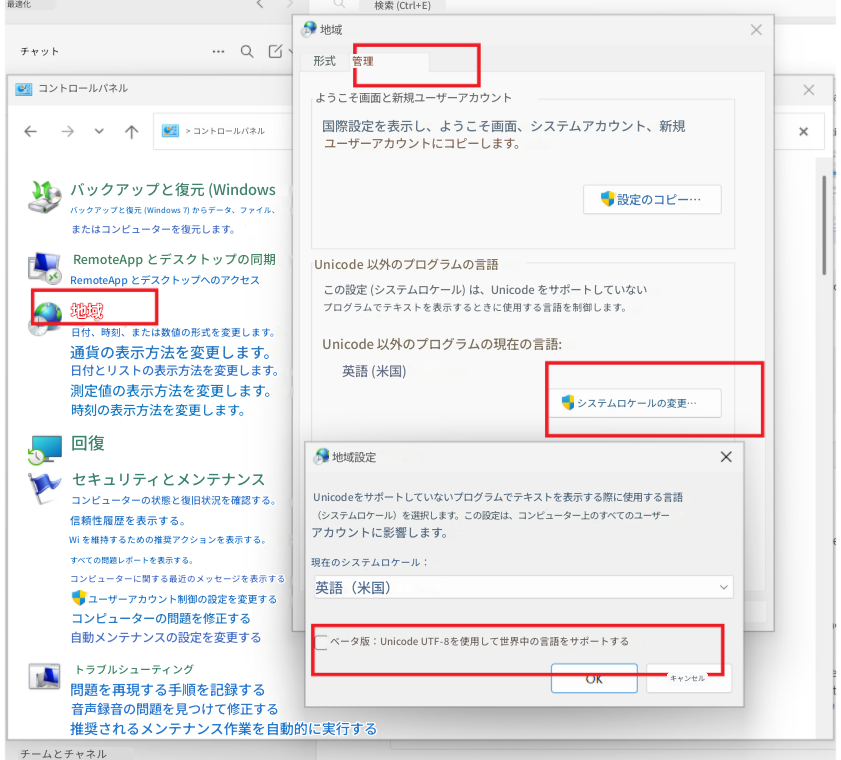This screenshot has height=760, width=841.
Task: Click the Control Panel address bar icon
Action: (x=170, y=131)
